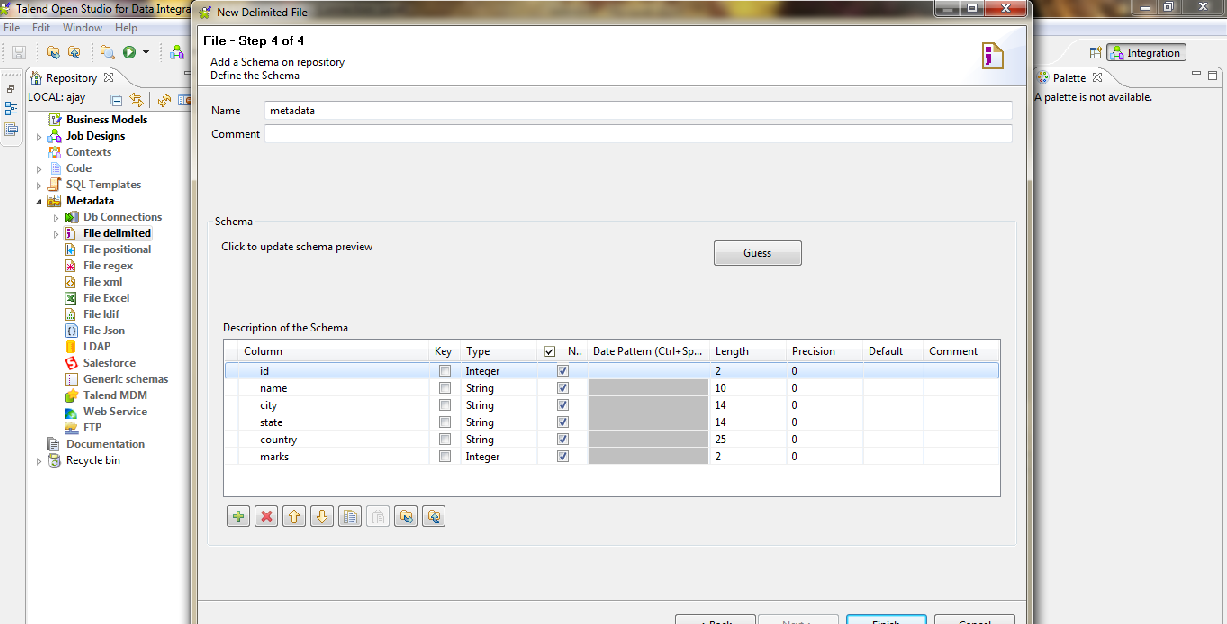Move selected schema column up
The height and width of the screenshot is (624, 1227).
(x=294, y=516)
